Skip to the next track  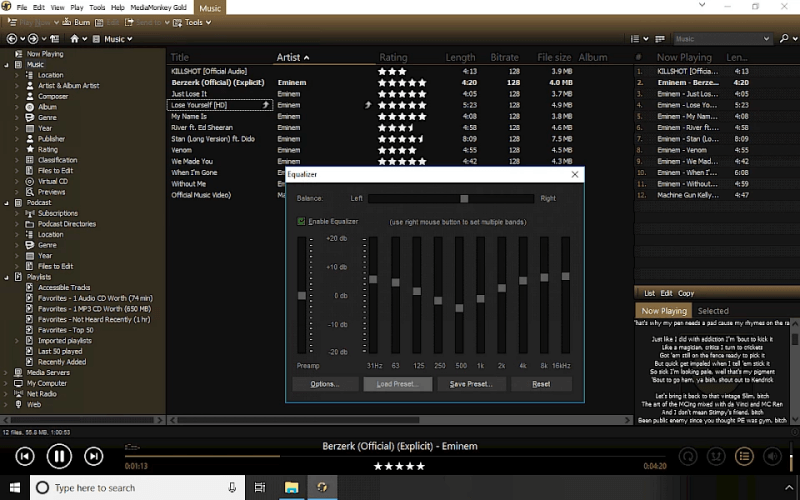(x=93, y=457)
